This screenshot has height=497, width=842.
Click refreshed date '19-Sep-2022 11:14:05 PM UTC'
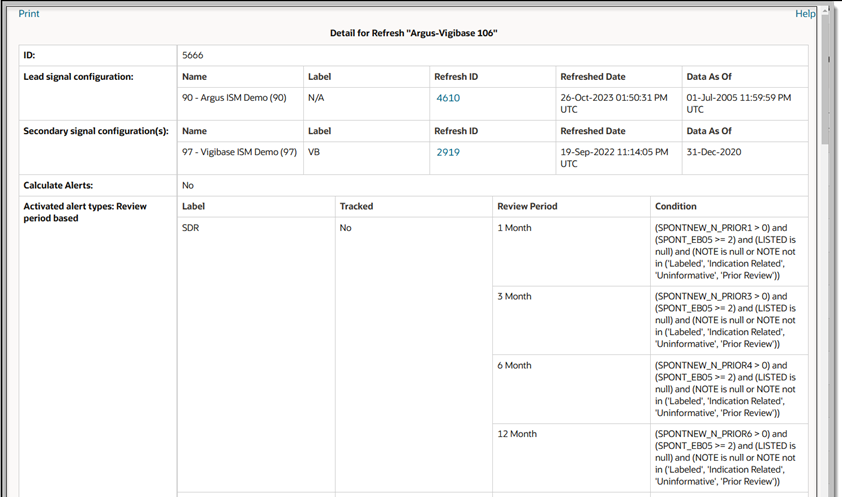[614, 157]
